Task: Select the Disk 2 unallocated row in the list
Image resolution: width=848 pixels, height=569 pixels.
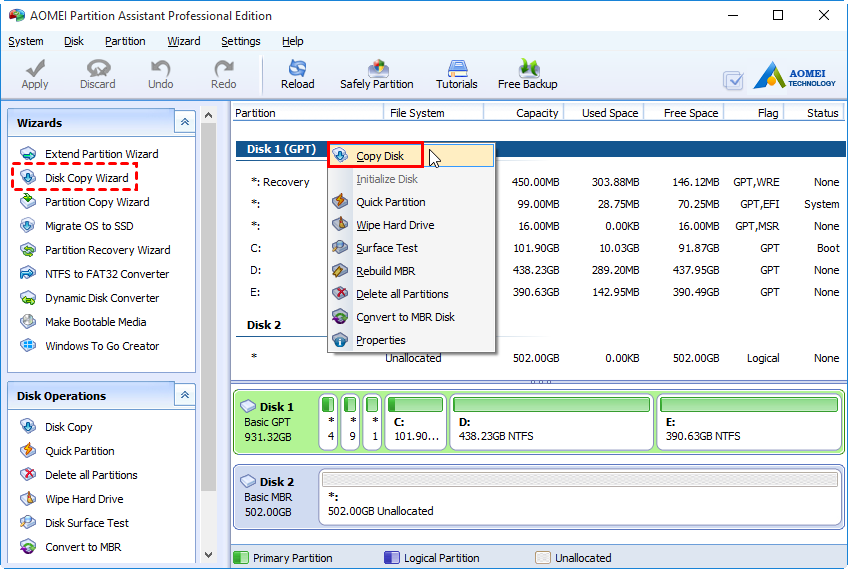Action: (x=540, y=358)
